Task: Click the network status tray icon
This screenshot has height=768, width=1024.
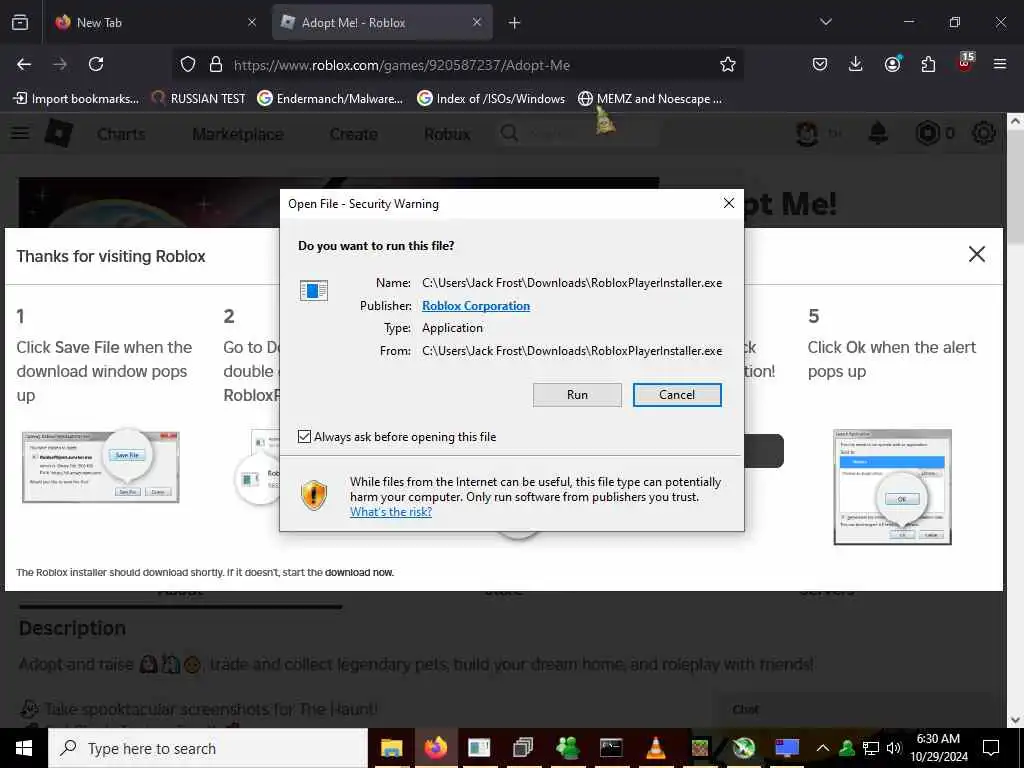Action: [871, 748]
